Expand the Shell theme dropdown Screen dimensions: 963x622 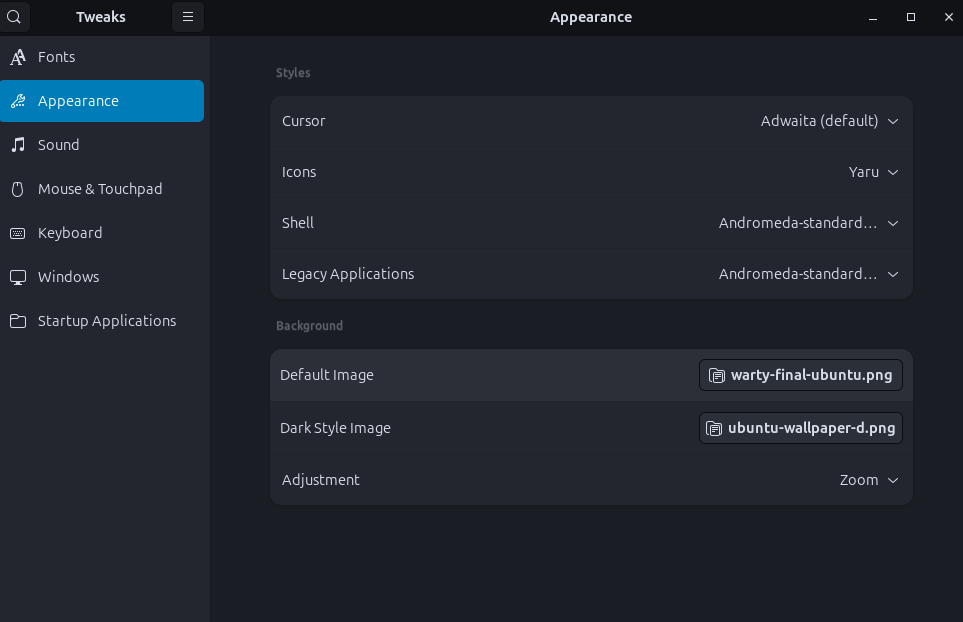[x=808, y=223]
